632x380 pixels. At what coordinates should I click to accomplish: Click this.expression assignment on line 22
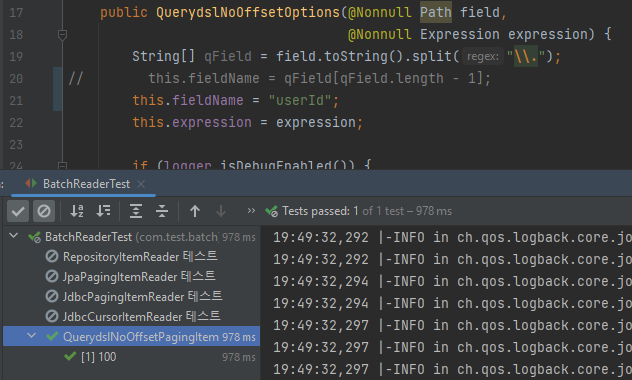247,123
